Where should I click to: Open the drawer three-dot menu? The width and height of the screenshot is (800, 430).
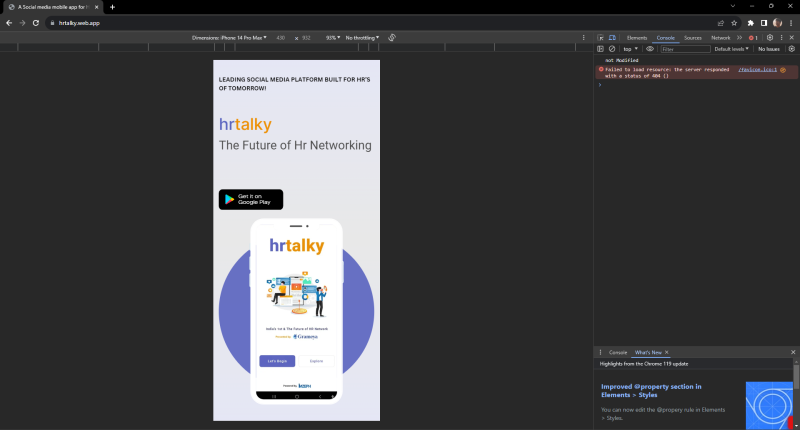[x=601, y=352]
